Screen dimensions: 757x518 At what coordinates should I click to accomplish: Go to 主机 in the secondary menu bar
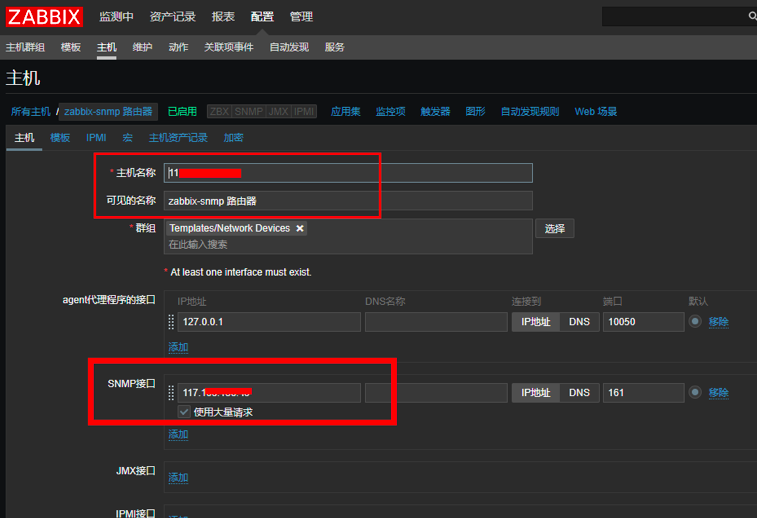pos(107,47)
